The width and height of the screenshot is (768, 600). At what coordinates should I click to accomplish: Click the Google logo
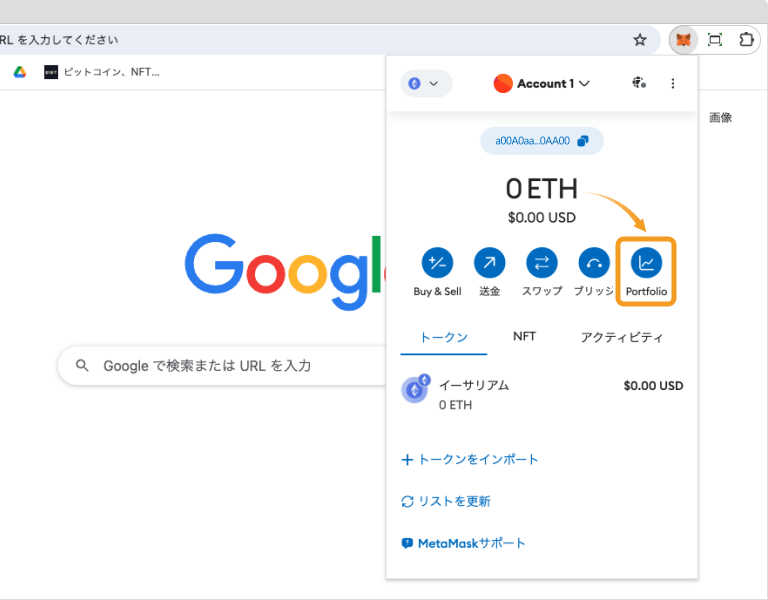tap(285, 272)
